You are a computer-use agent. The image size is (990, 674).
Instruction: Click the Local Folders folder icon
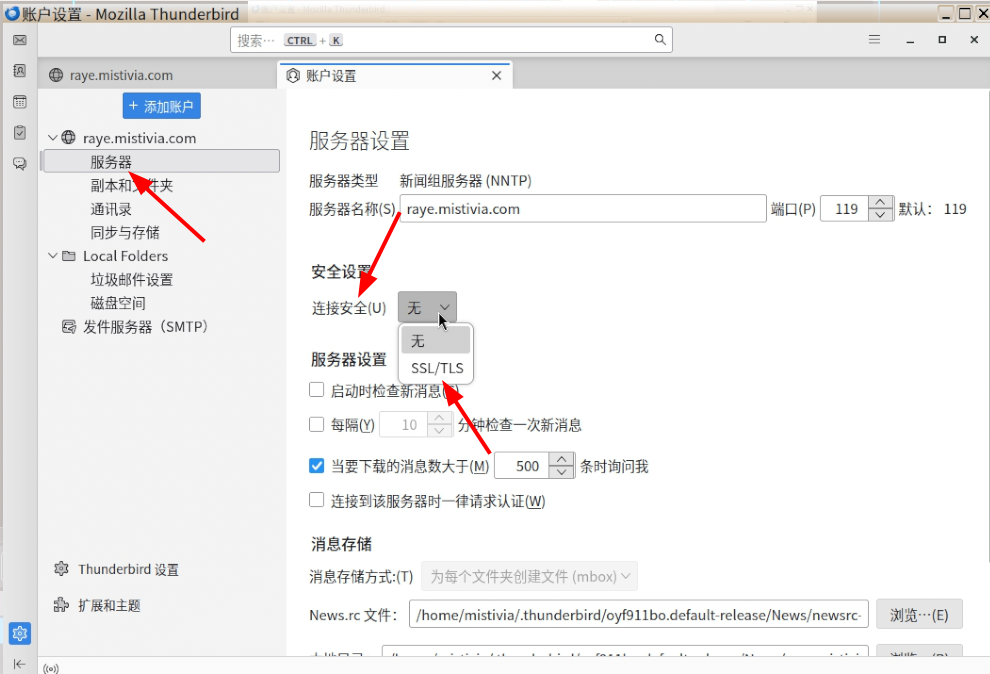point(69,256)
